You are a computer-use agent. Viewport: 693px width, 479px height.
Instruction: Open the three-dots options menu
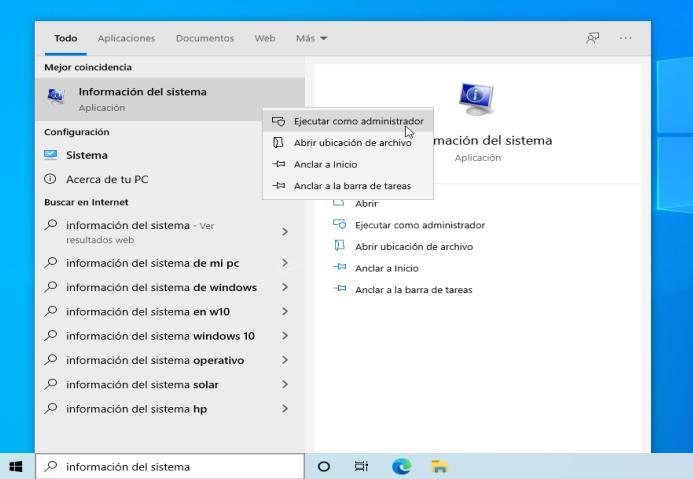coord(625,38)
